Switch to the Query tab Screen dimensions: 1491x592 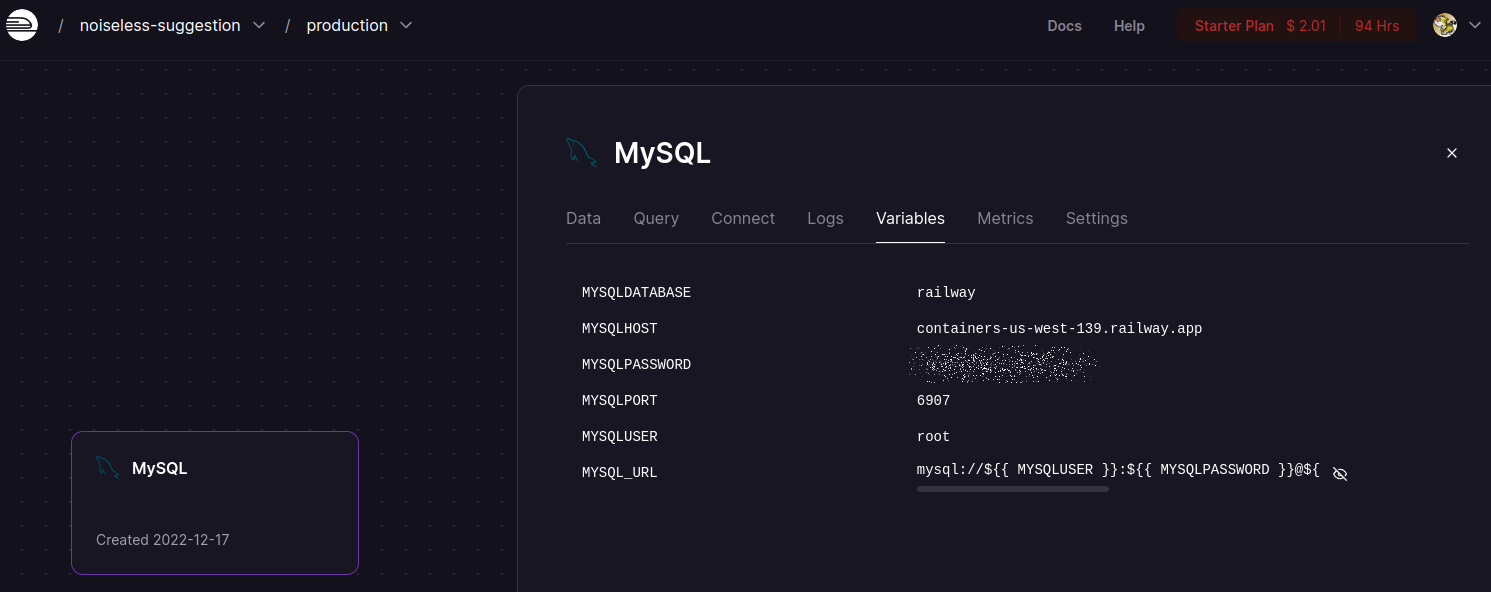(x=656, y=218)
